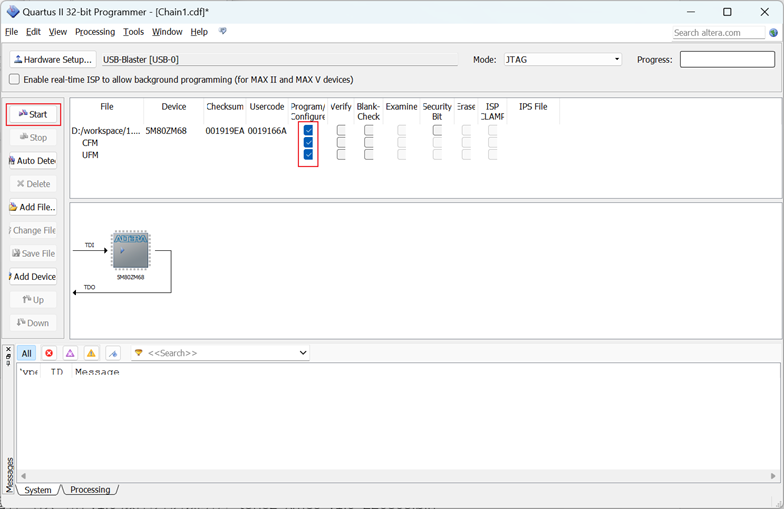
Task: Click the 001919EA checksum value
Action: coord(224,131)
